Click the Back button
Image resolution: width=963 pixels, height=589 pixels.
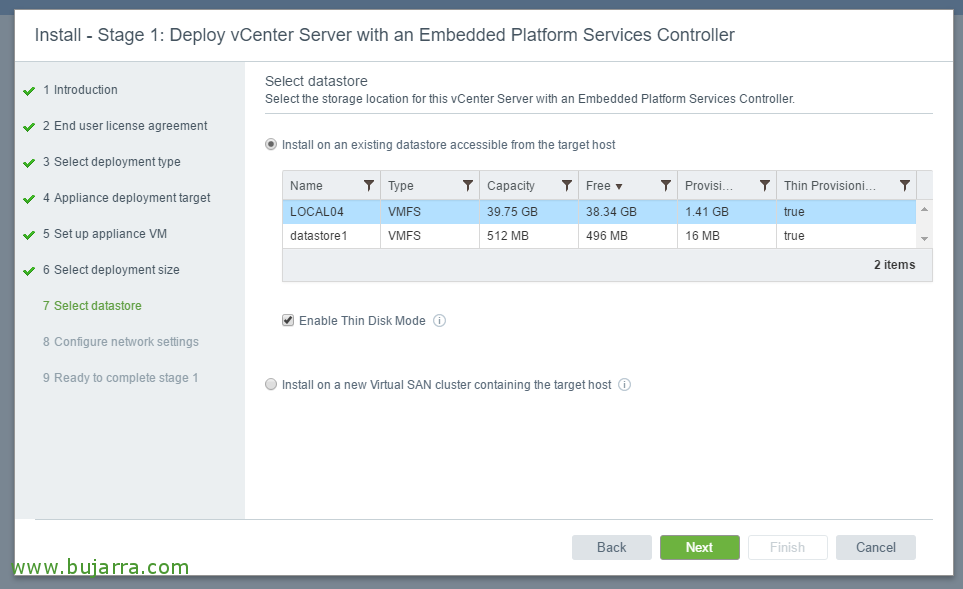[x=612, y=547]
